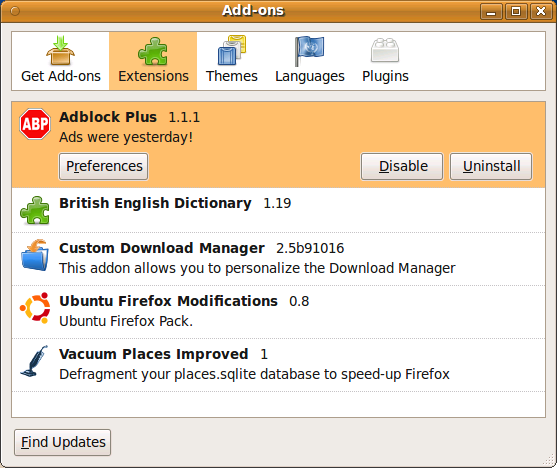Viewport: 557px width, 468px height.
Task: Open the Themes shirts icon
Action: (x=232, y=50)
